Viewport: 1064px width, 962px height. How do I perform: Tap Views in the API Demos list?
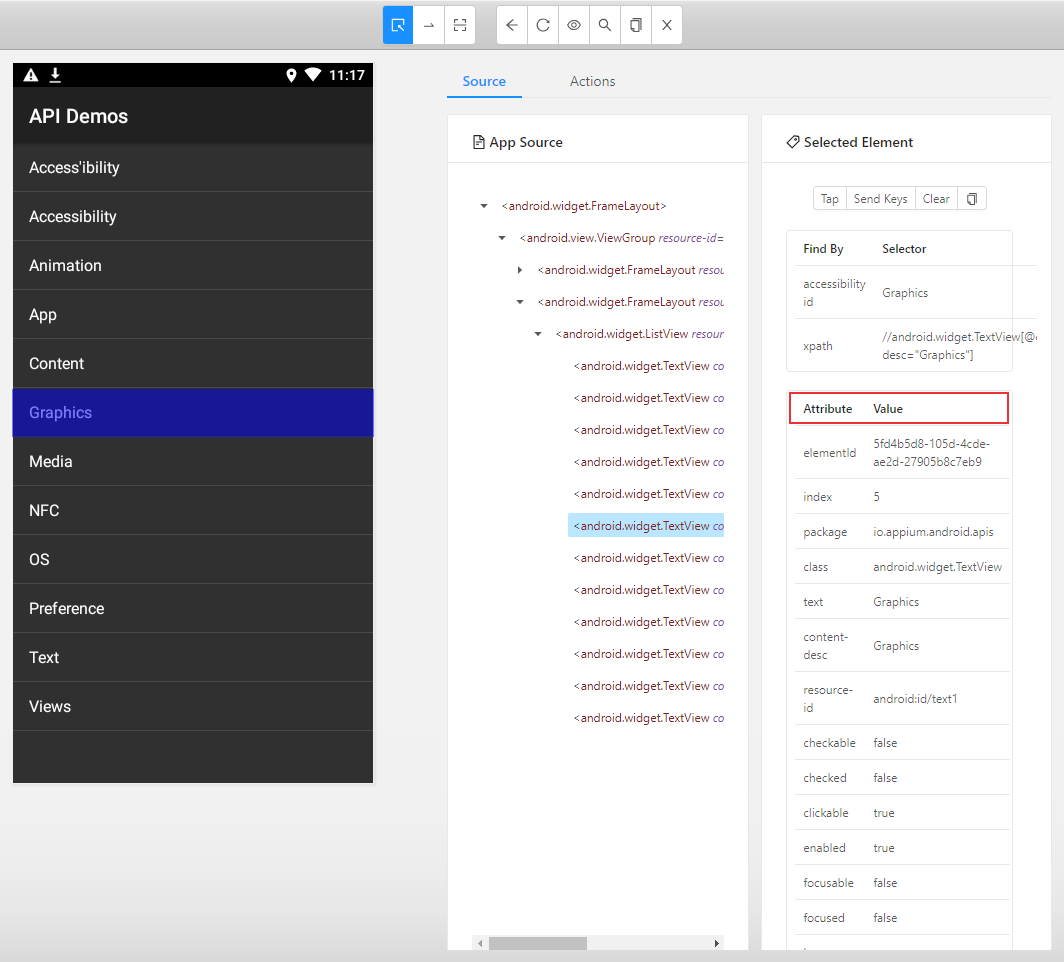[193, 706]
